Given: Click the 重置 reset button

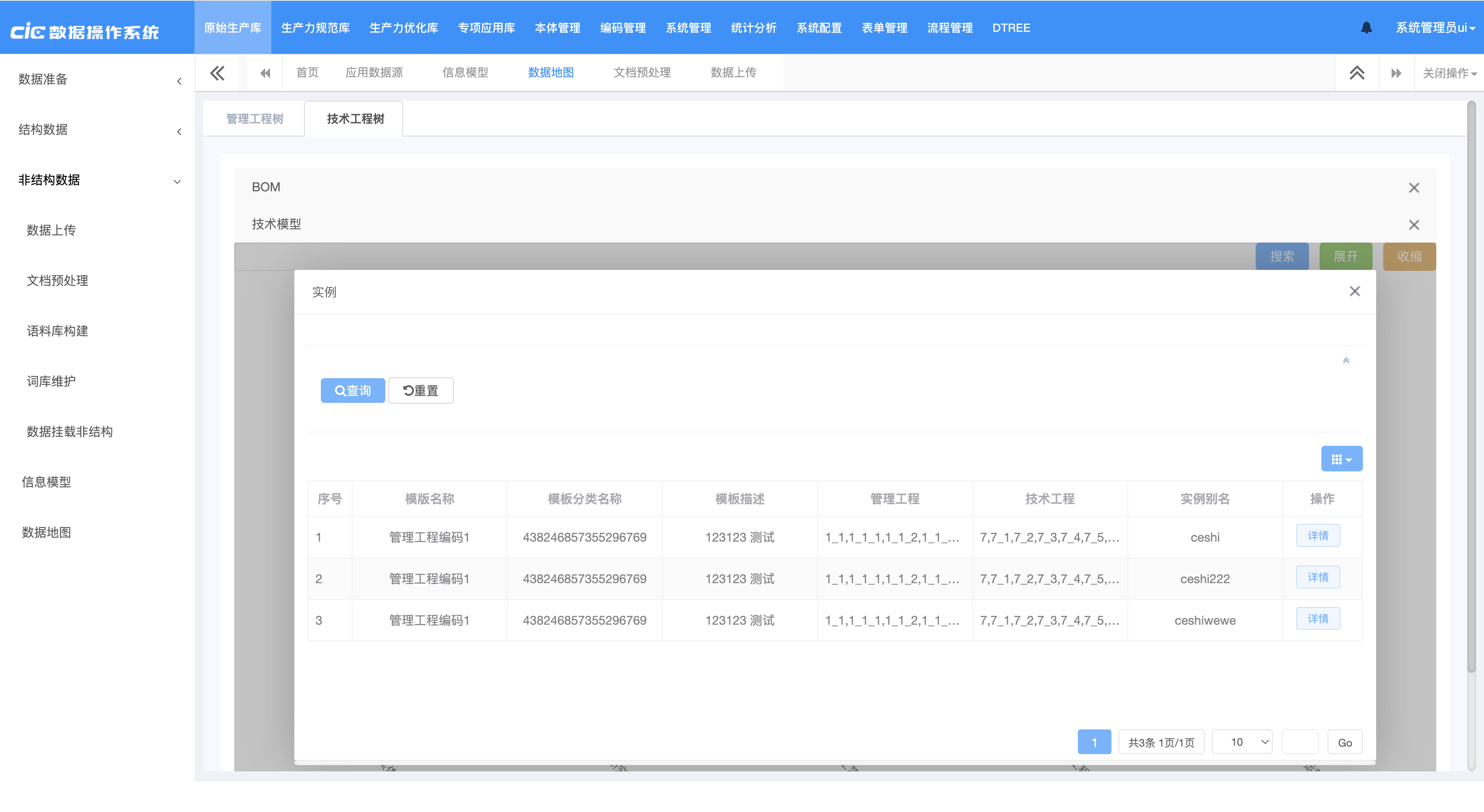Looking at the screenshot, I should click(421, 391).
